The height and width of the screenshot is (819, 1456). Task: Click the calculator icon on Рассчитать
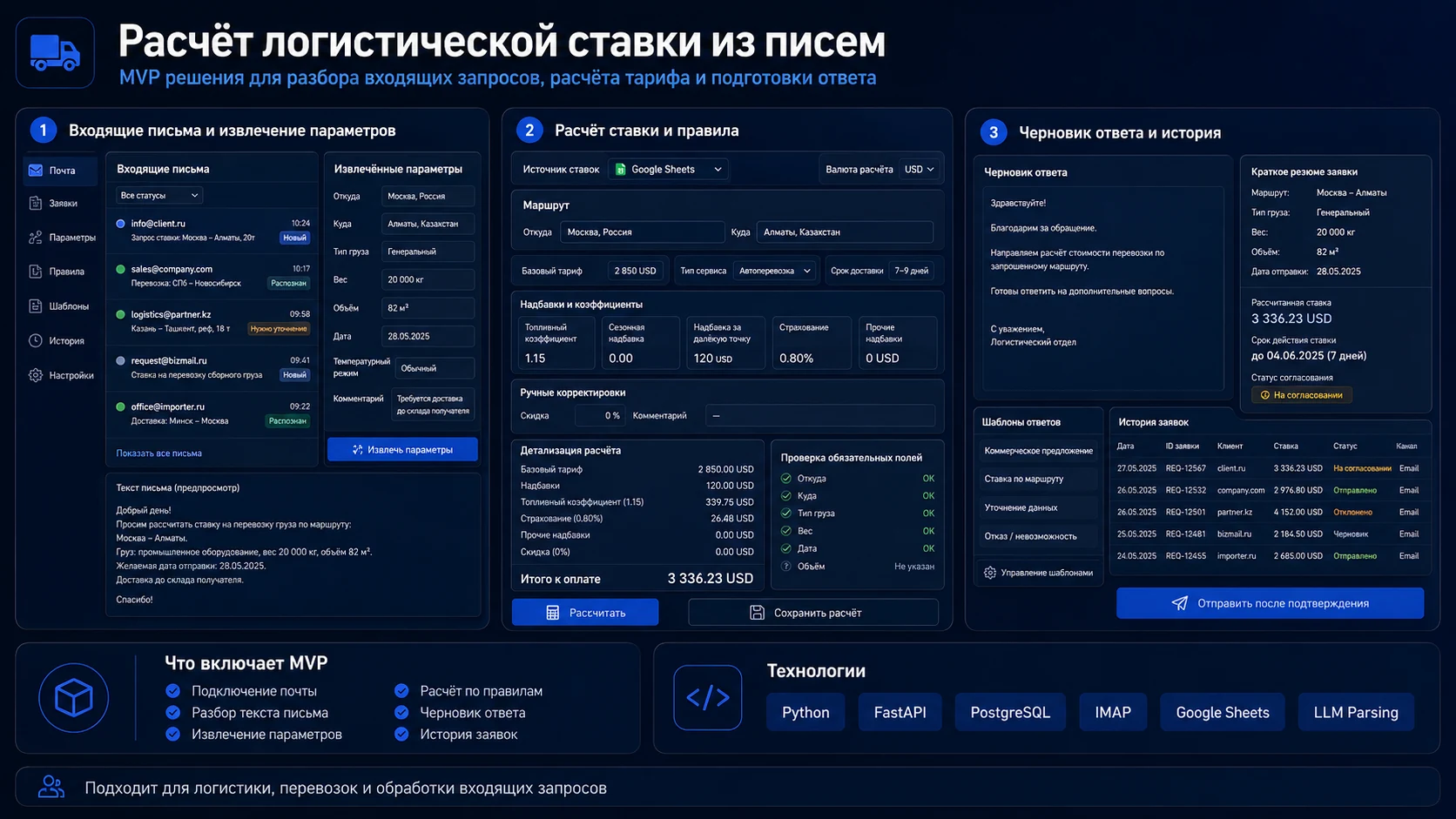click(x=552, y=613)
